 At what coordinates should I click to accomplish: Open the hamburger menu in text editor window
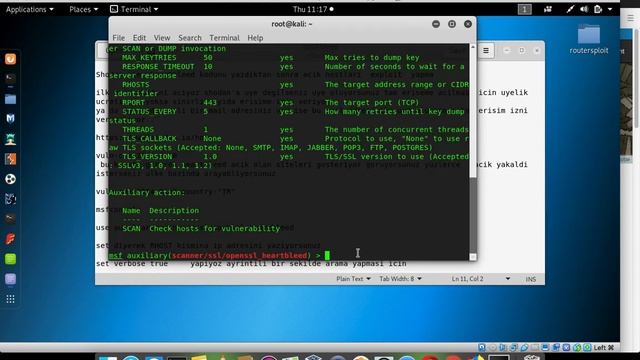click(486, 51)
